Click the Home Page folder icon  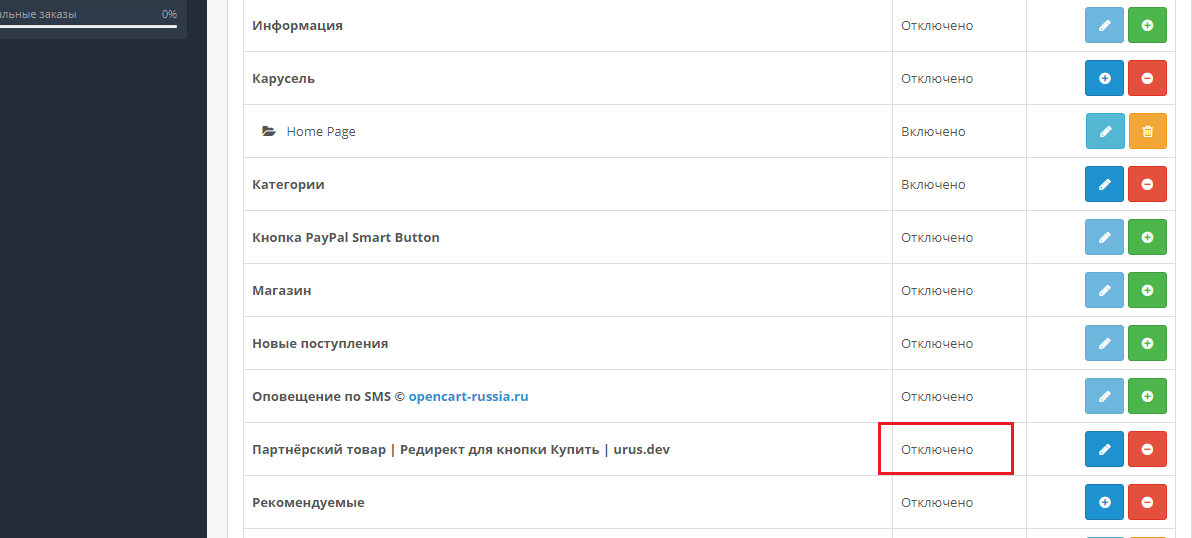coord(268,131)
